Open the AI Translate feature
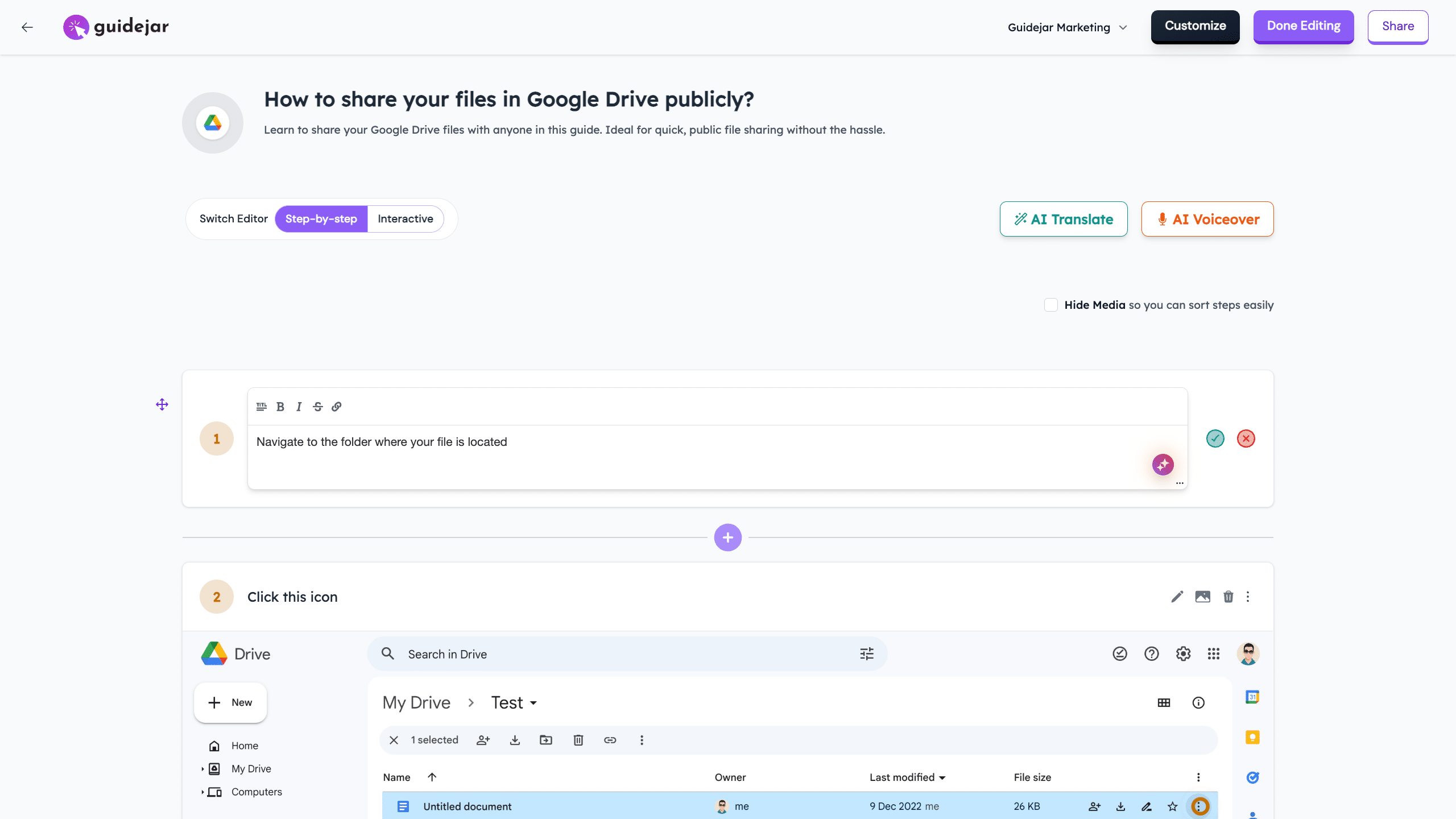 click(1063, 219)
